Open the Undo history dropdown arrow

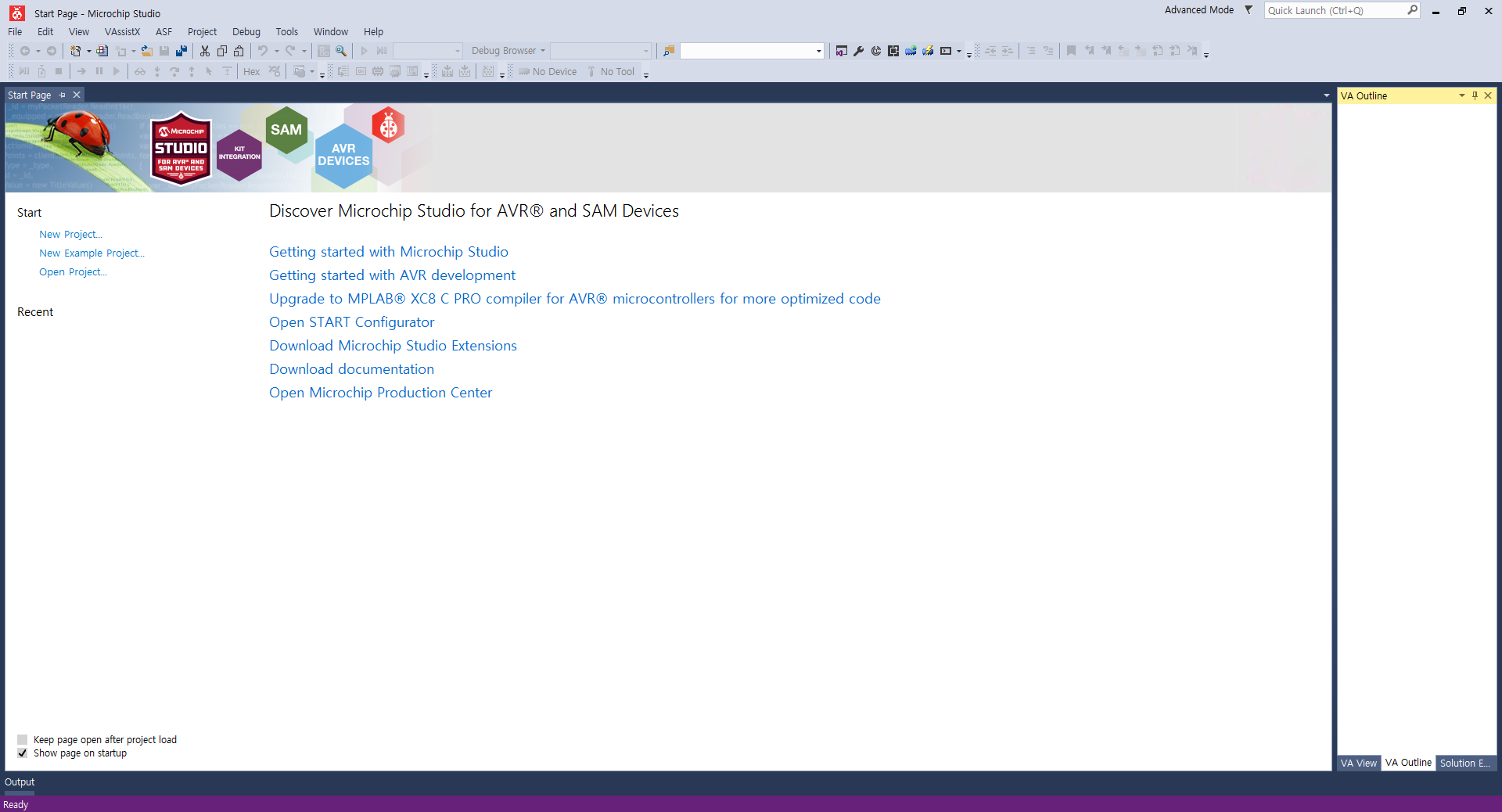(276, 51)
